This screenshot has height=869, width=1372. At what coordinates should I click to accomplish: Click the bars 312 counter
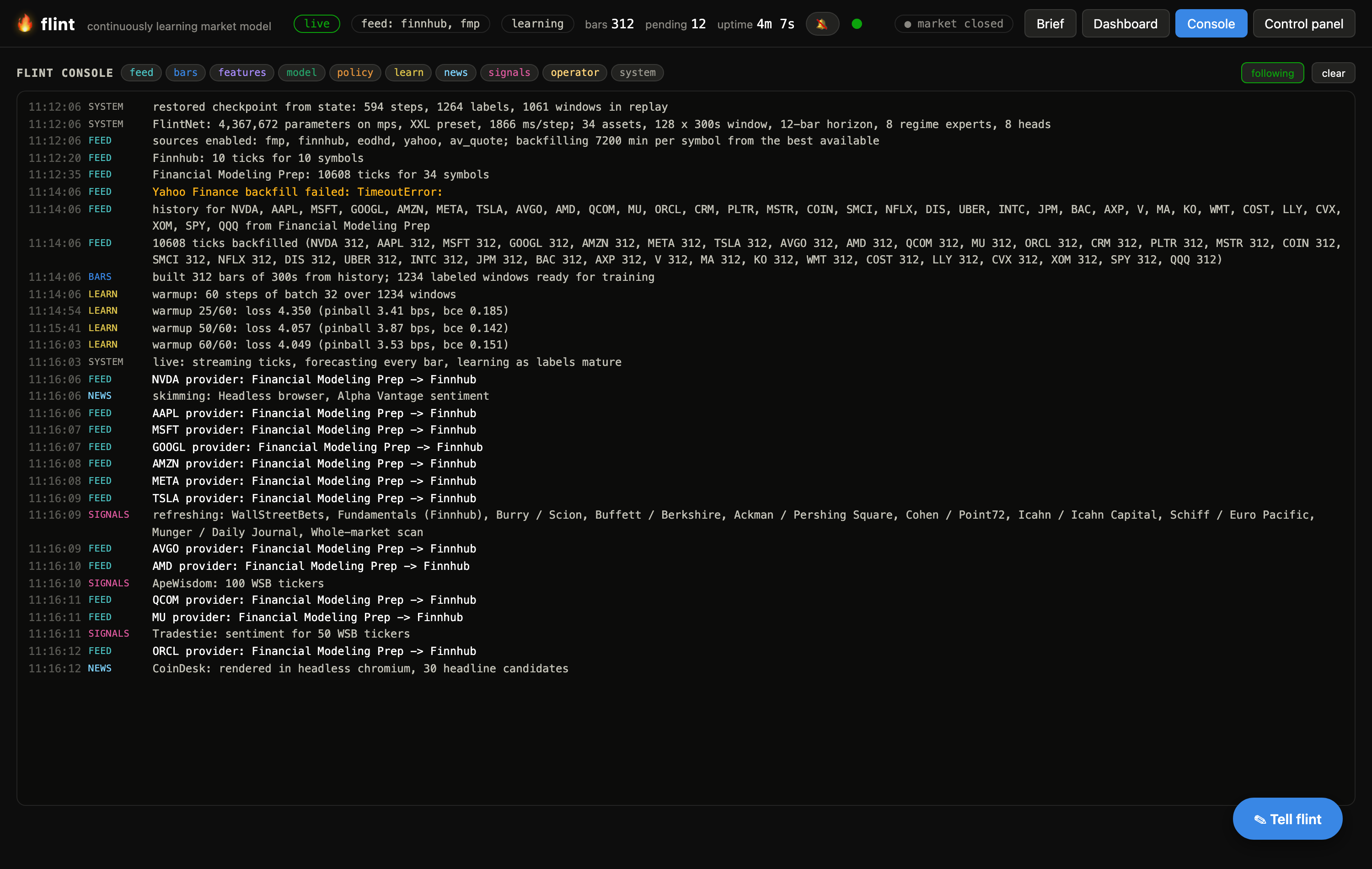609,24
